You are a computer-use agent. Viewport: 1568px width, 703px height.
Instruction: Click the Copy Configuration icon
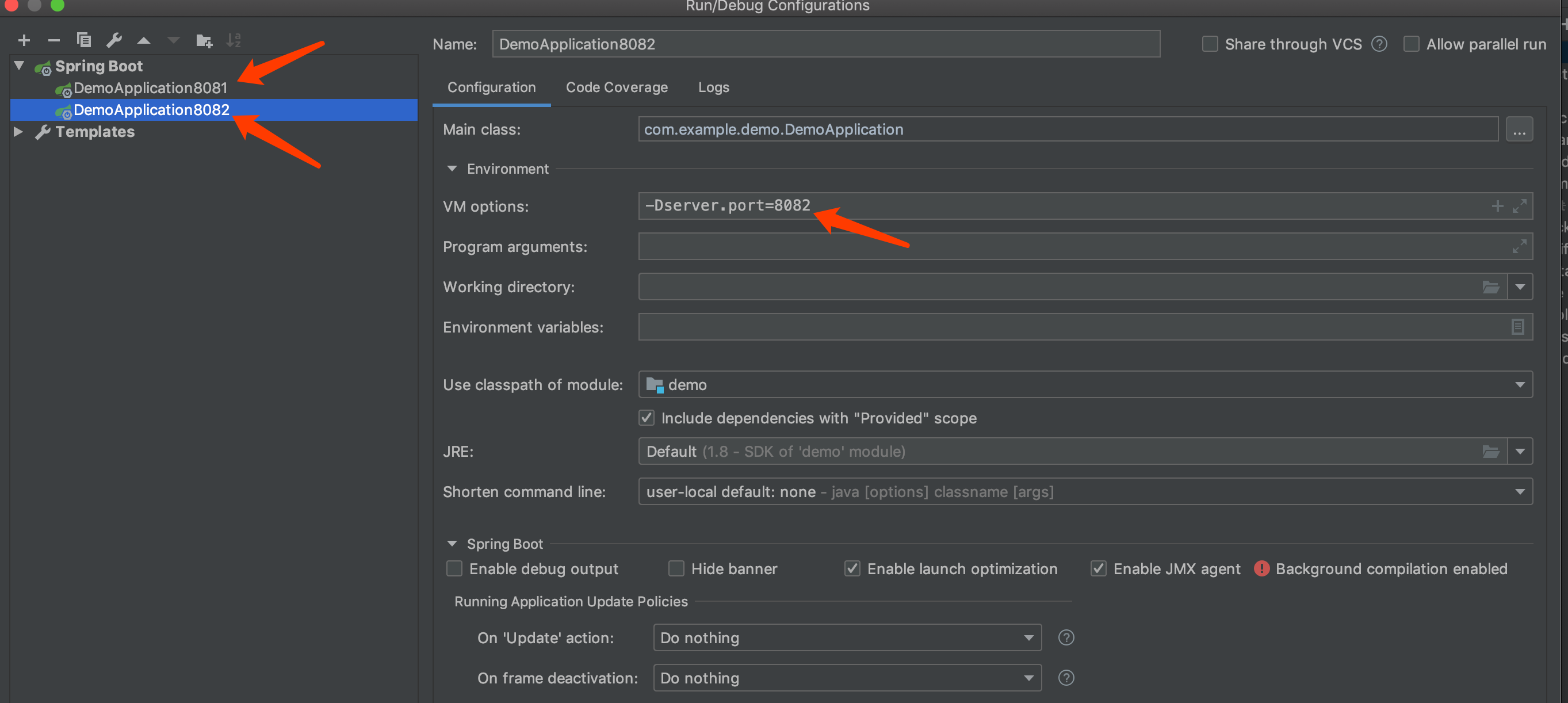[83, 41]
